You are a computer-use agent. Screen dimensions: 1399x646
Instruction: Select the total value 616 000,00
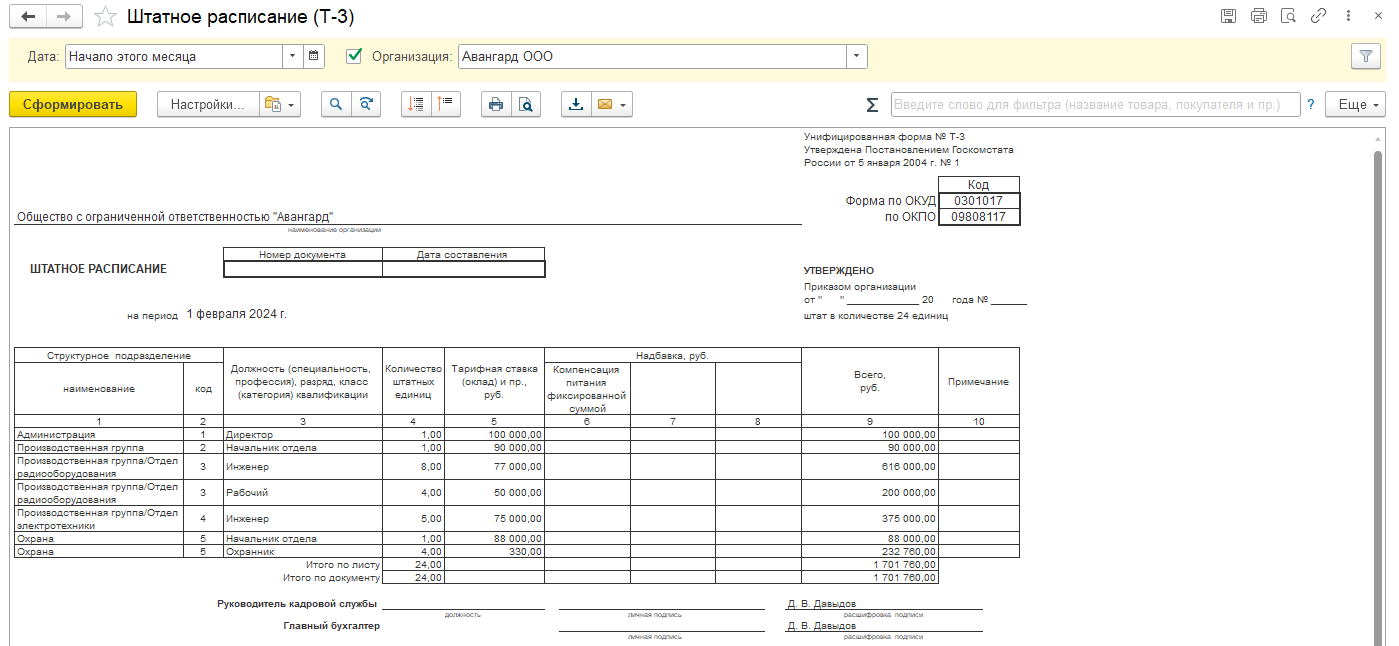[x=870, y=467]
